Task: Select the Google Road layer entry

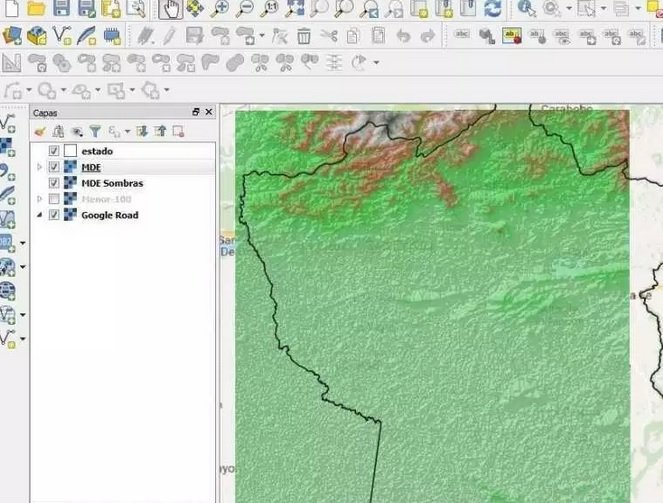Action: [109, 215]
